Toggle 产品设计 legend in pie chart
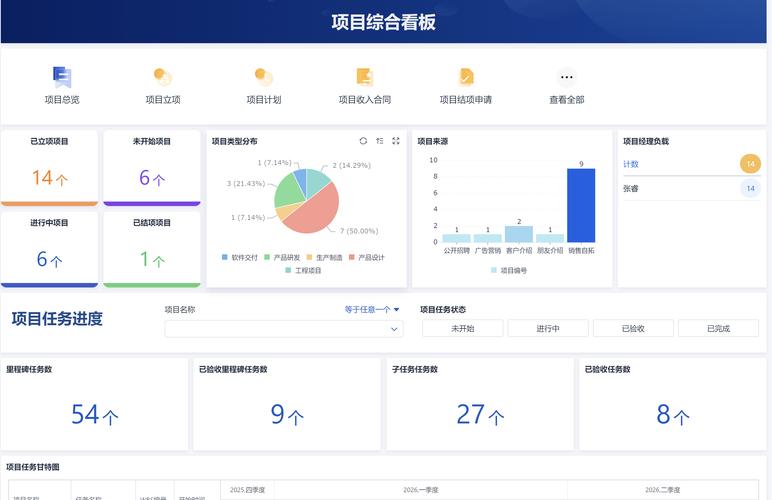The height and width of the screenshot is (500, 772). (x=366, y=257)
